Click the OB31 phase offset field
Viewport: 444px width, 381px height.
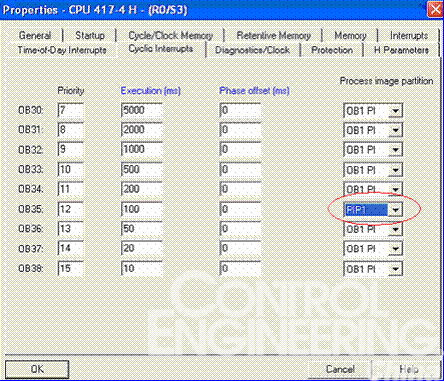240,130
